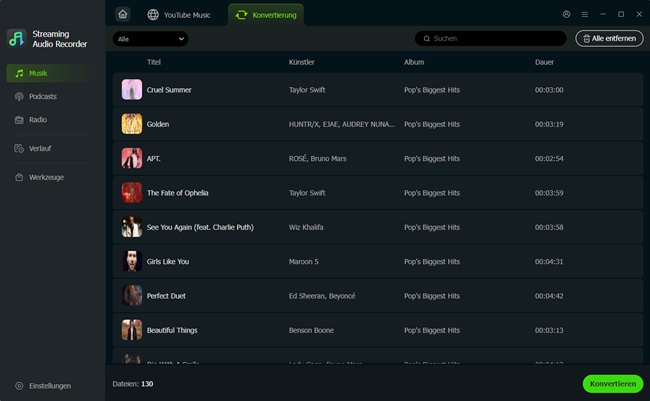Click the Radio sidebar icon
Screen dimensions: 650x401
19,120
